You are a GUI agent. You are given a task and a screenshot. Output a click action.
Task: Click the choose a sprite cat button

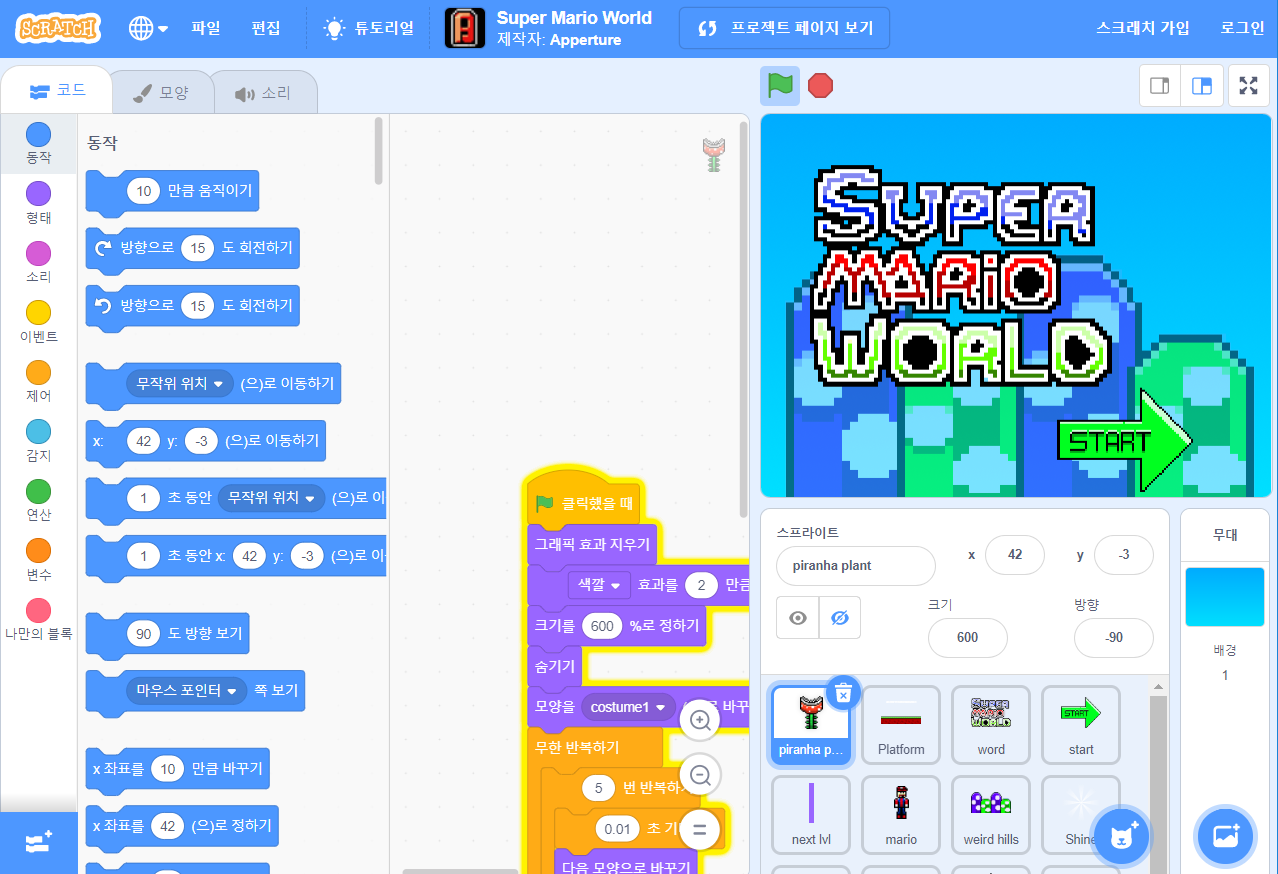[1121, 836]
